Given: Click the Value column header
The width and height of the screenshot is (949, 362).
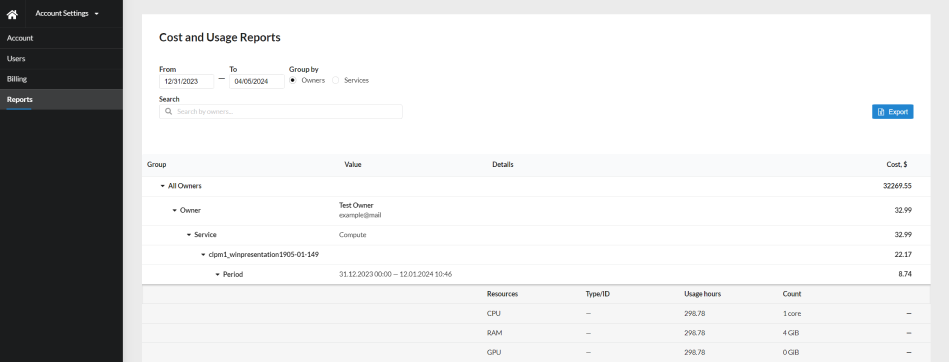Looking at the screenshot, I should pos(353,165).
